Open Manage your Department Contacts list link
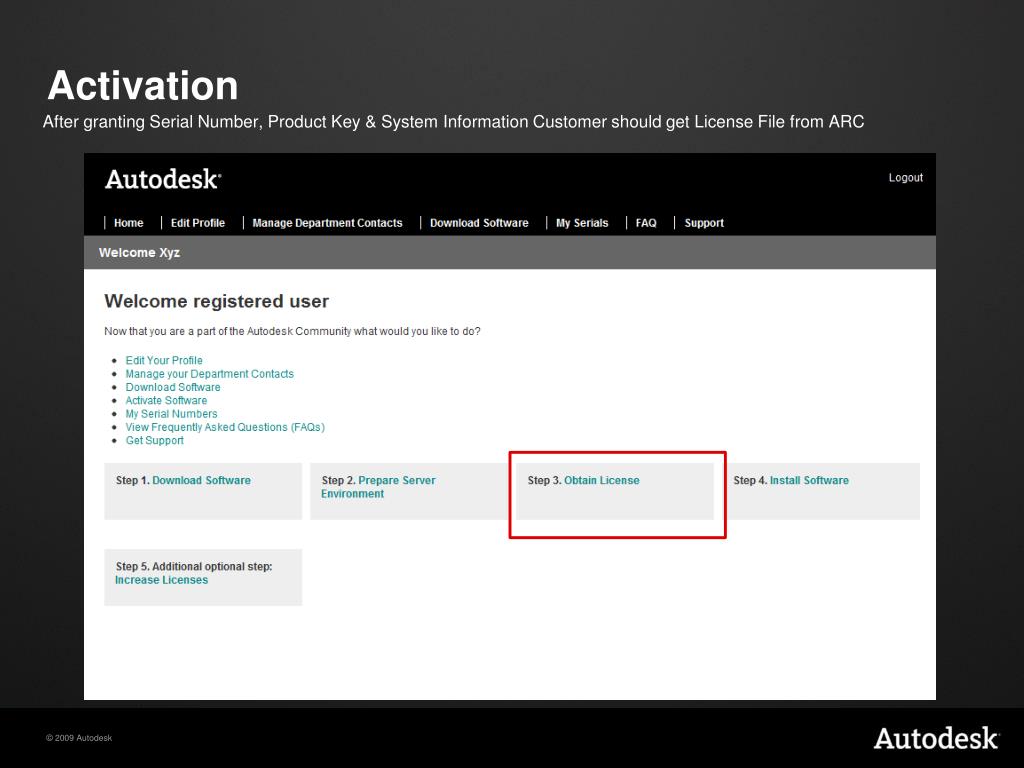Image resolution: width=1024 pixels, height=768 pixels. point(209,374)
